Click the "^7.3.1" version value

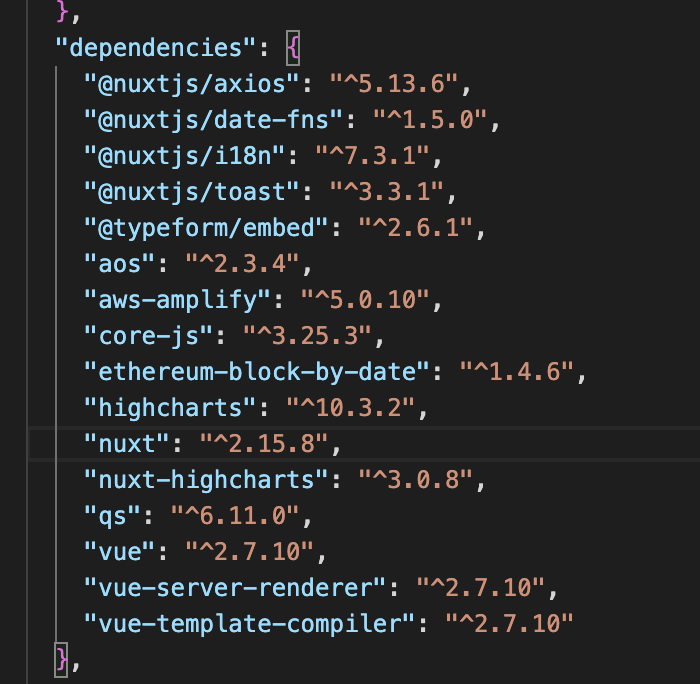(372, 156)
